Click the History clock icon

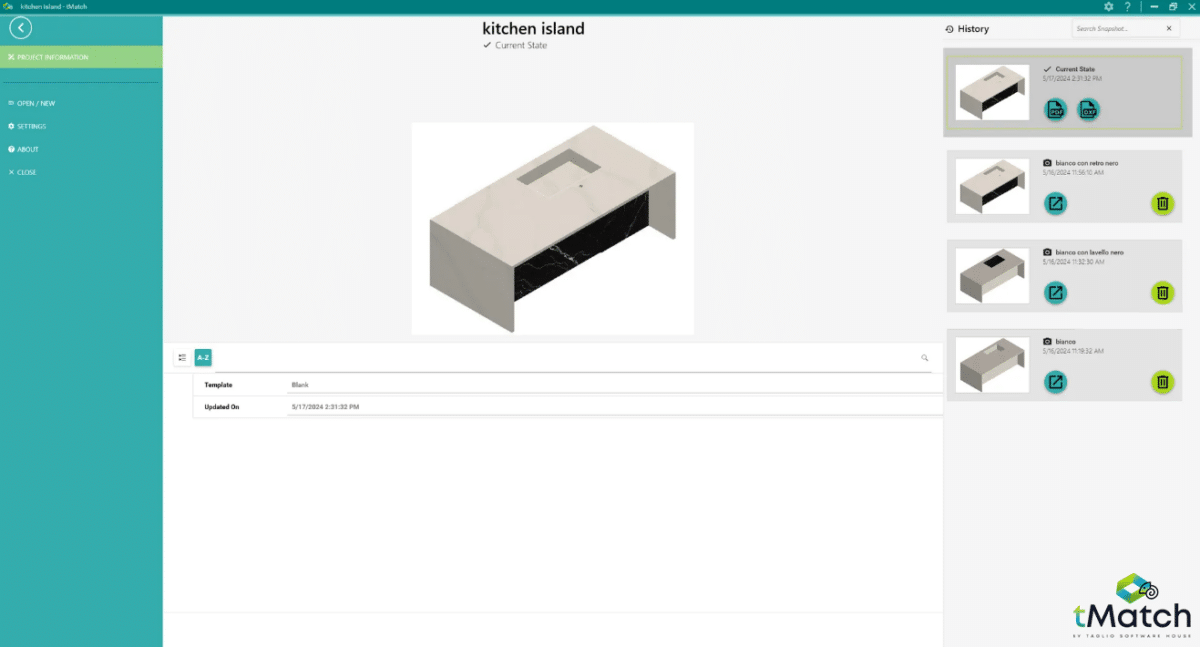tap(948, 29)
